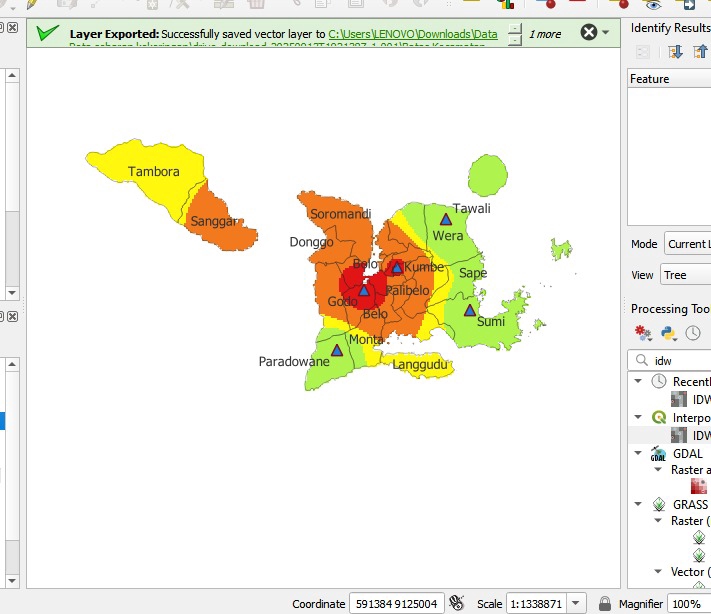Collapse the GDAL provider group
711x614 pixels.
point(639,453)
